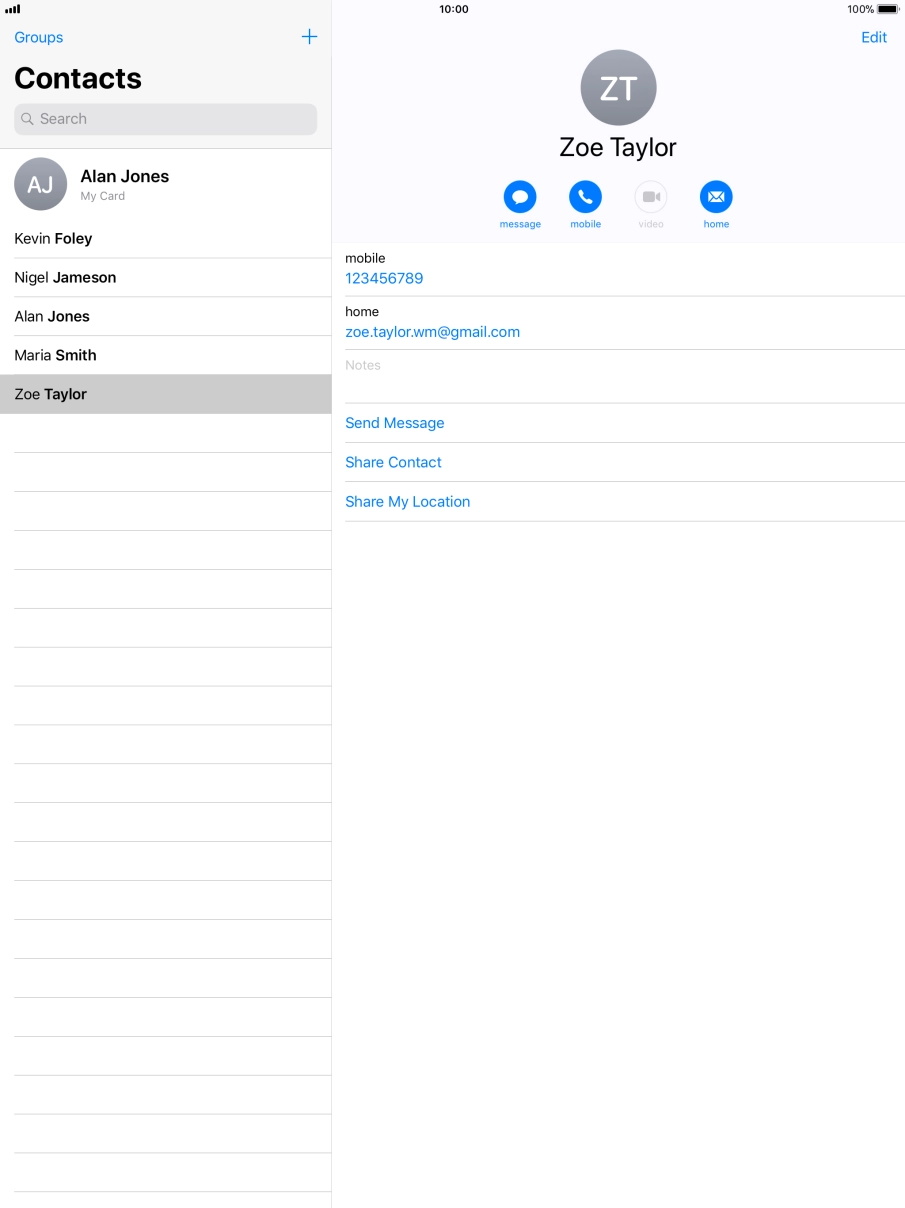The image size is (905, 1208).
Task: Call Zoe via the mobile phone icon
Action: (x=585, y=197)
